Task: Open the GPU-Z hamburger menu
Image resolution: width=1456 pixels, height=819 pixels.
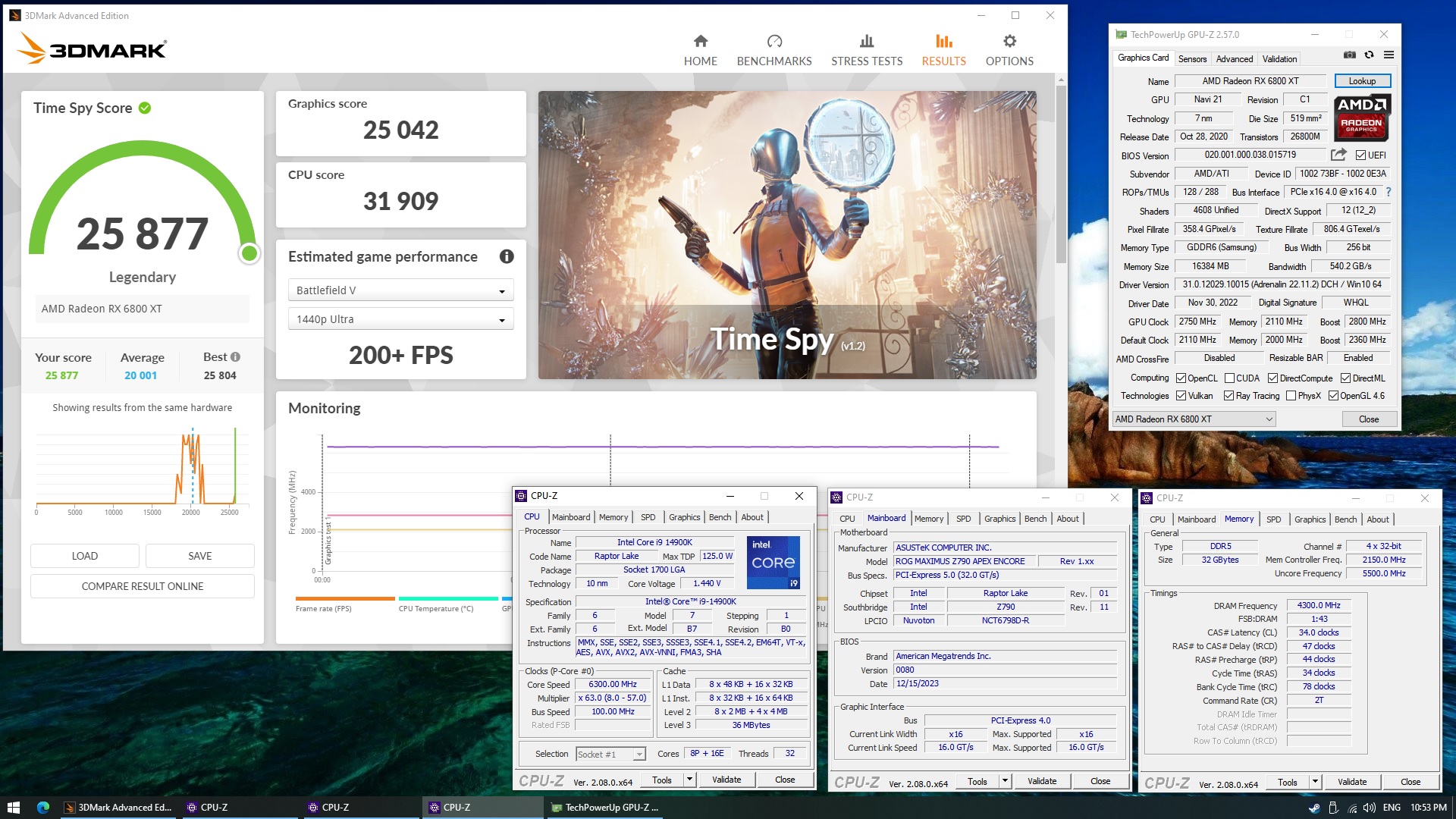Action: [1389, 55]
